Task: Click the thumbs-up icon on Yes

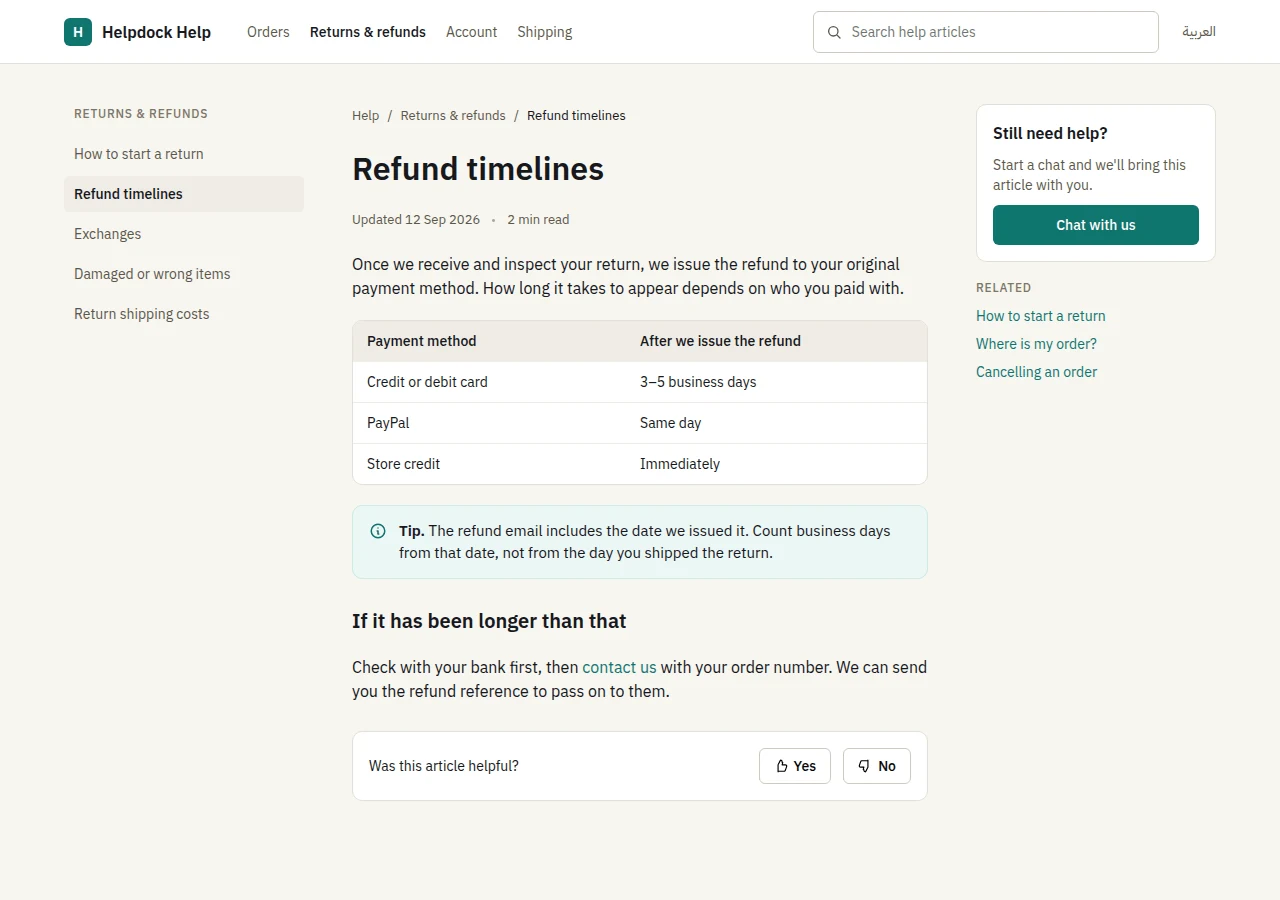Action: point(782,766)
